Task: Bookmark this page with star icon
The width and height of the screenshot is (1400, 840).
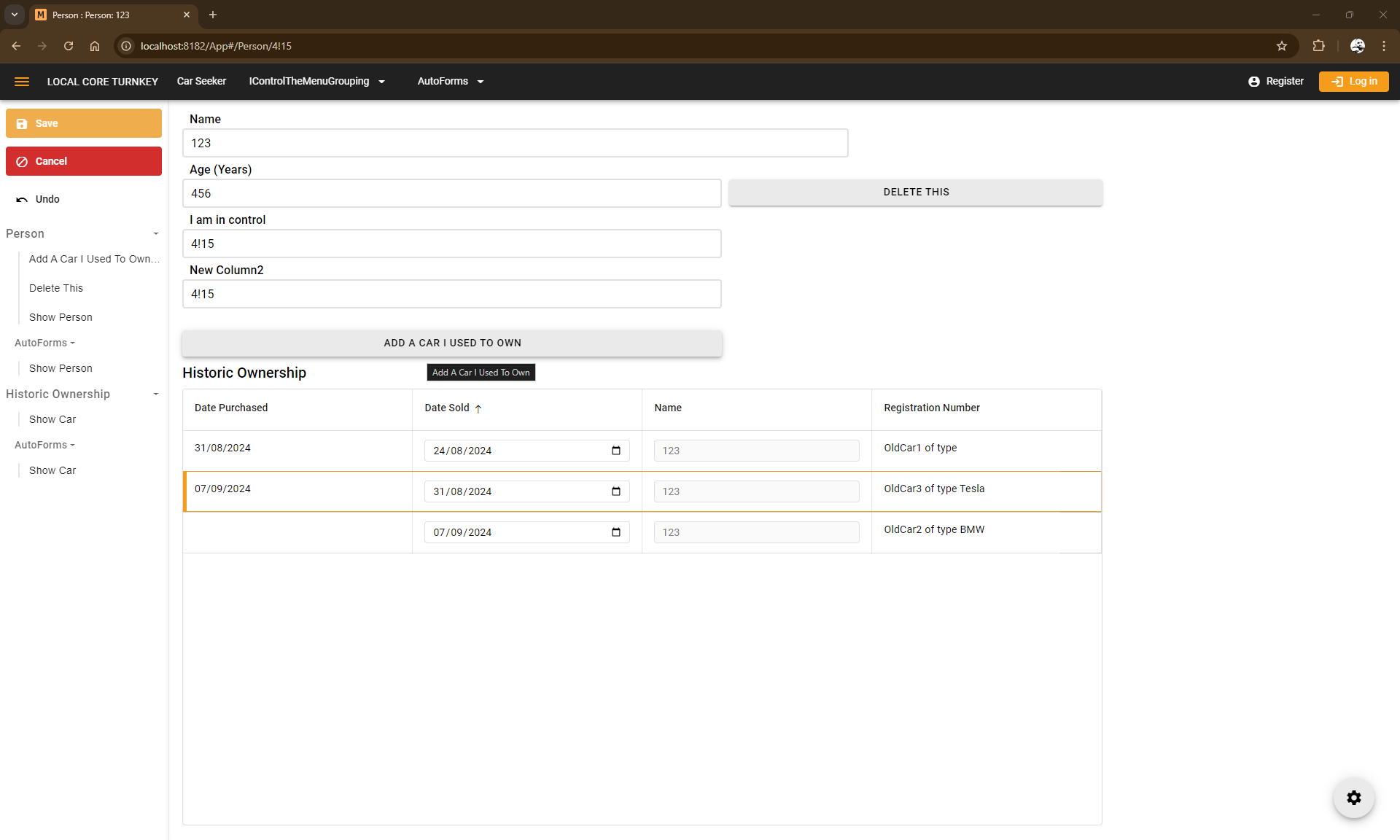Action: pos(1282,46)
